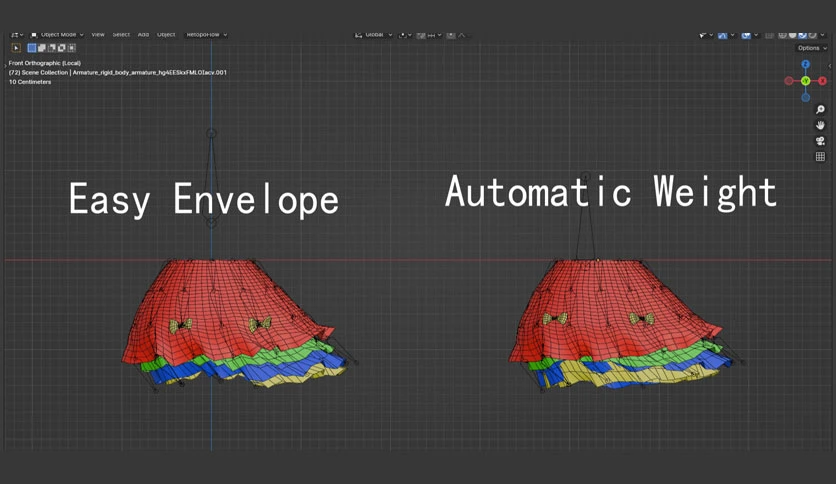The image size is (836, 484).
Task: Click the Pan view hand icon
Action: click(821, 125)
